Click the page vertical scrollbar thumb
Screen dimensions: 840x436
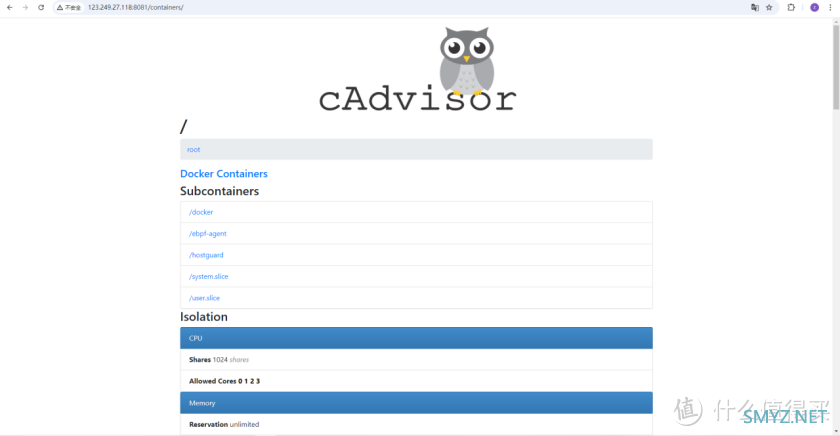pyautogui.click(x=836, y=67)
